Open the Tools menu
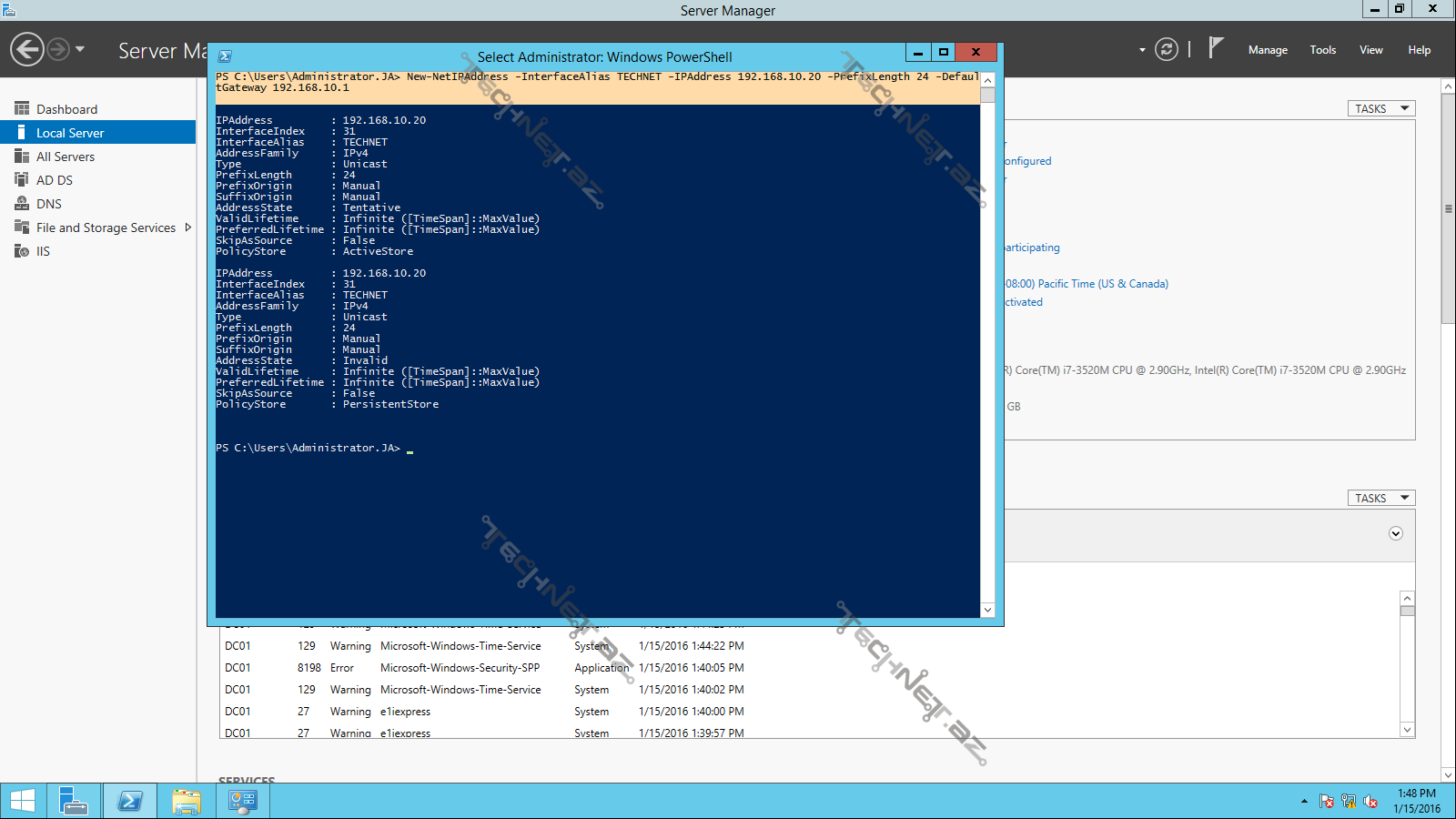Image resolution: width=1456 pixels, height=819 pixels. click(x=1322, y=50)
